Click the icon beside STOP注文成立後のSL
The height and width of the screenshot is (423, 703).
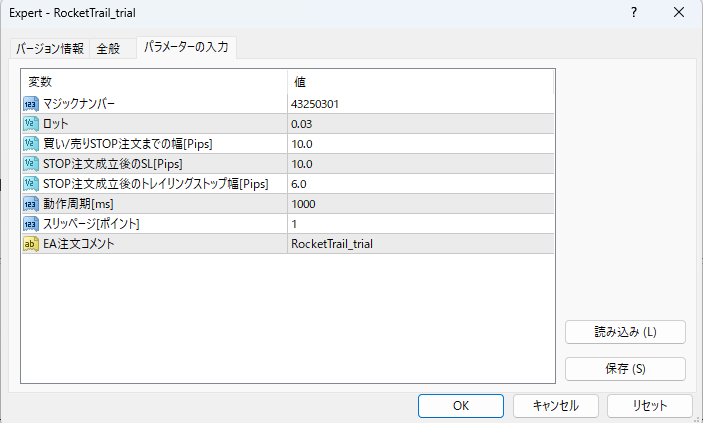pos(30,163)
